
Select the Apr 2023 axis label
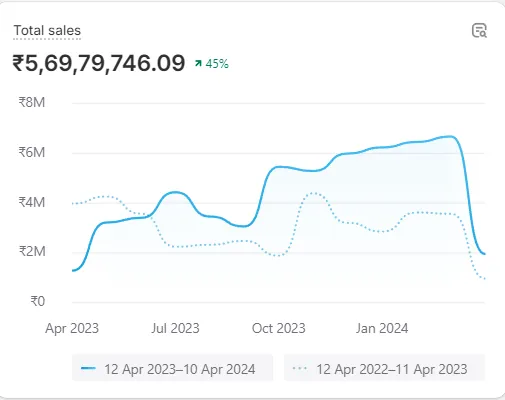(x=72, y=328)
